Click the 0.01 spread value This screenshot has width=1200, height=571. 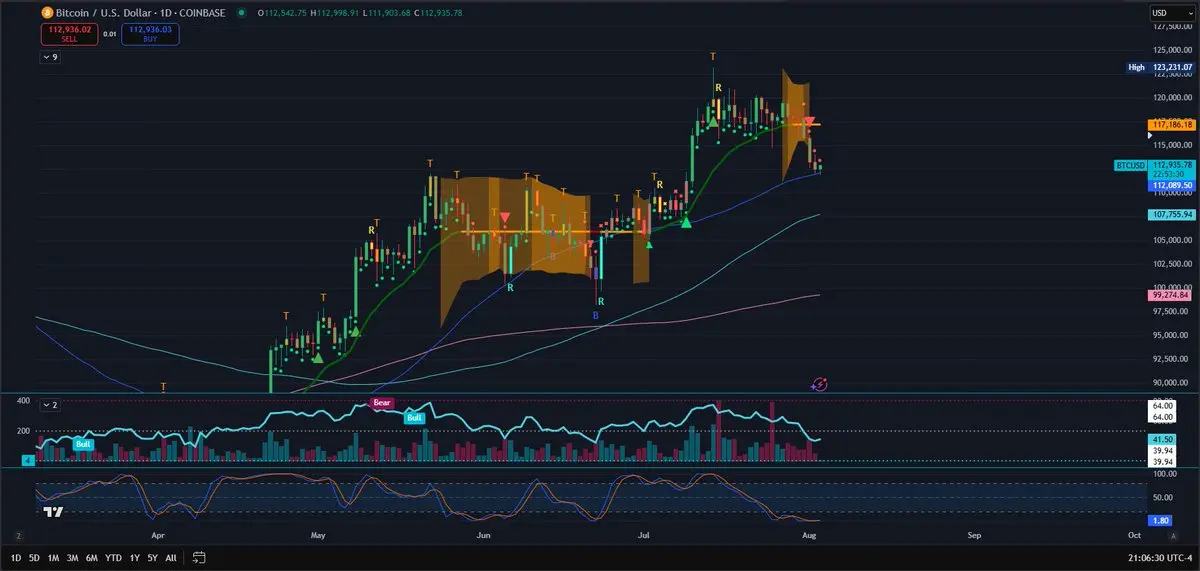click(x=110, y=34)
